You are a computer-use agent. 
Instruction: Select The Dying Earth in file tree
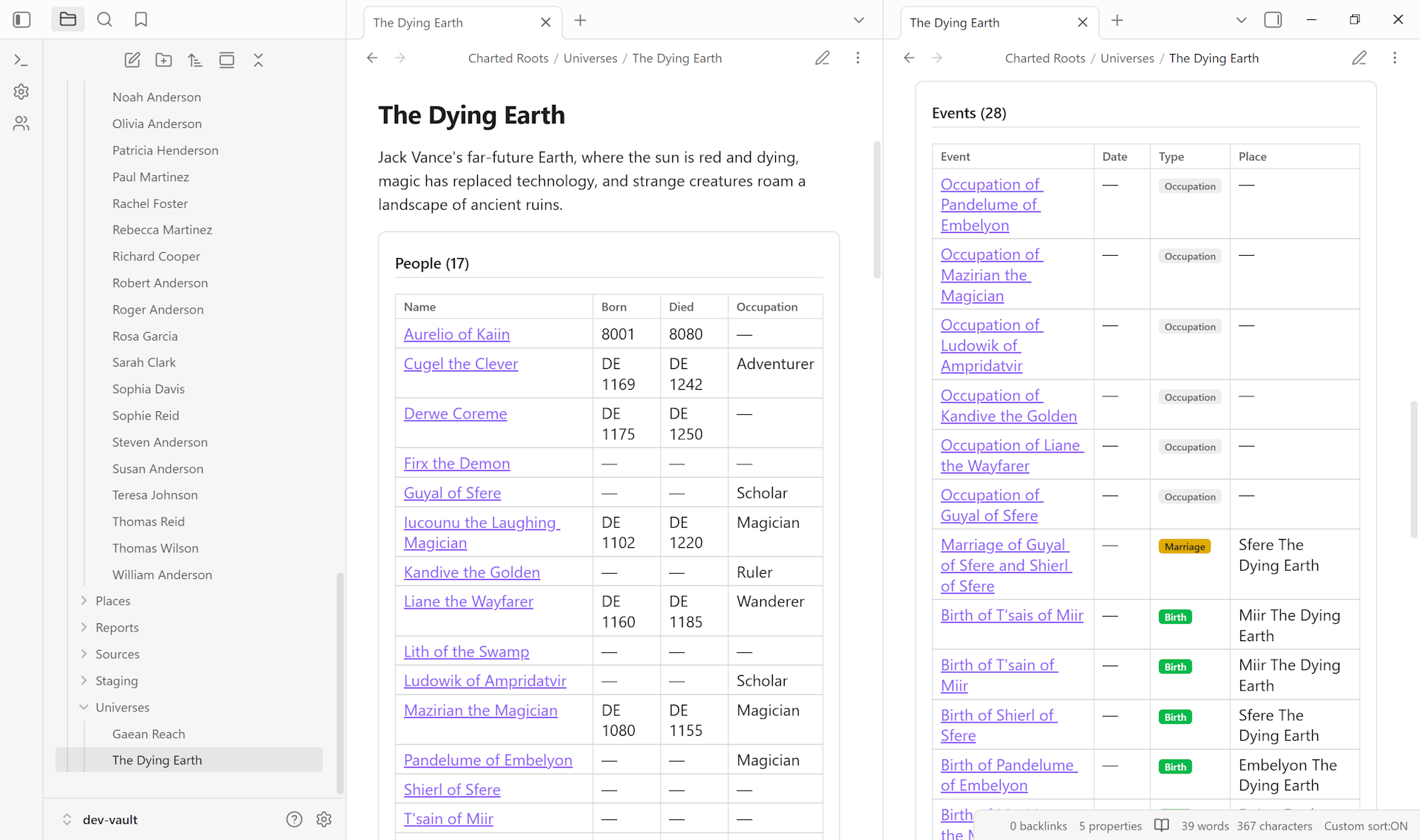[x=189, y=760]
